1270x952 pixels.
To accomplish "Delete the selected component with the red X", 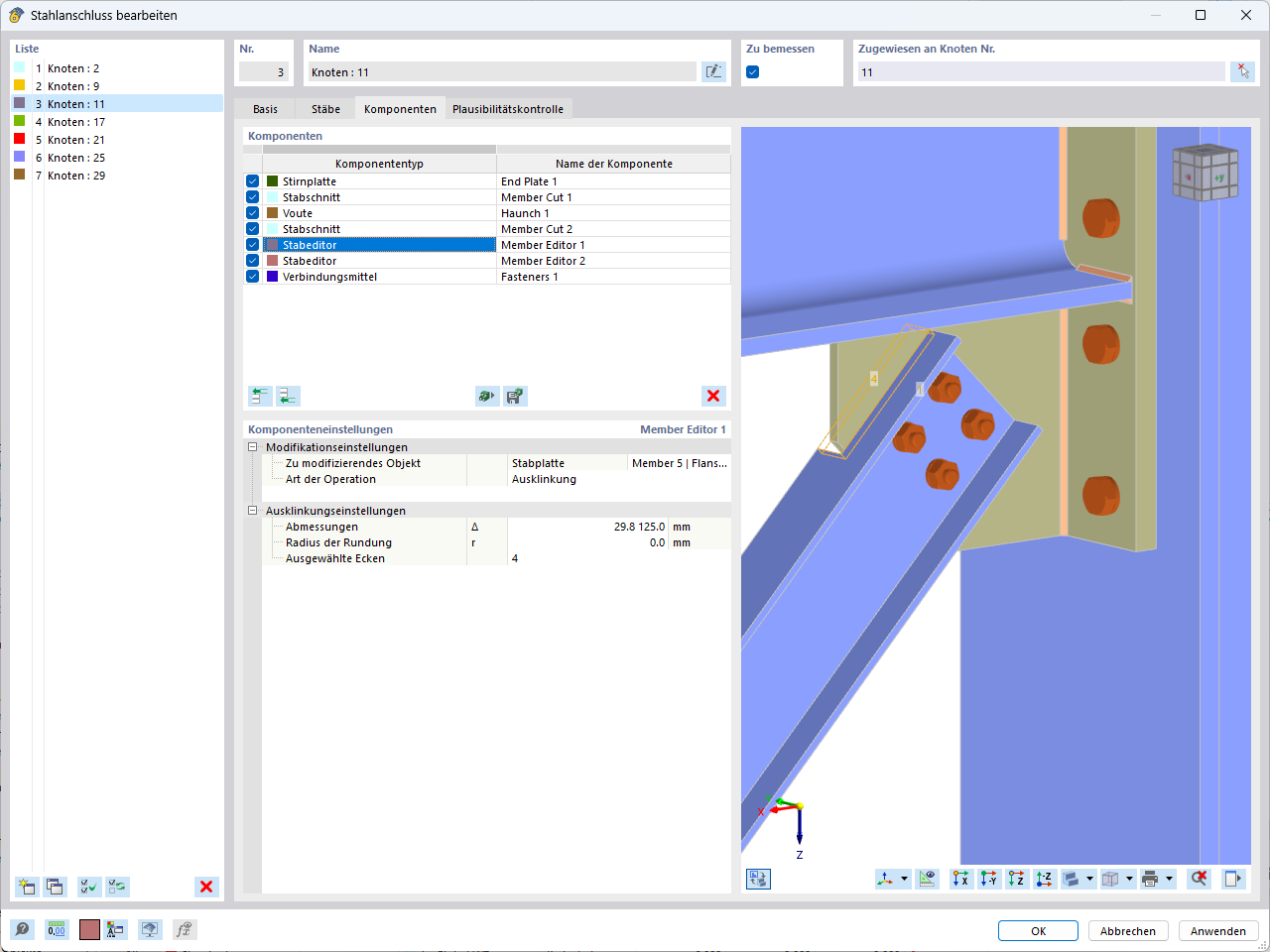I will tap(713, 396).
